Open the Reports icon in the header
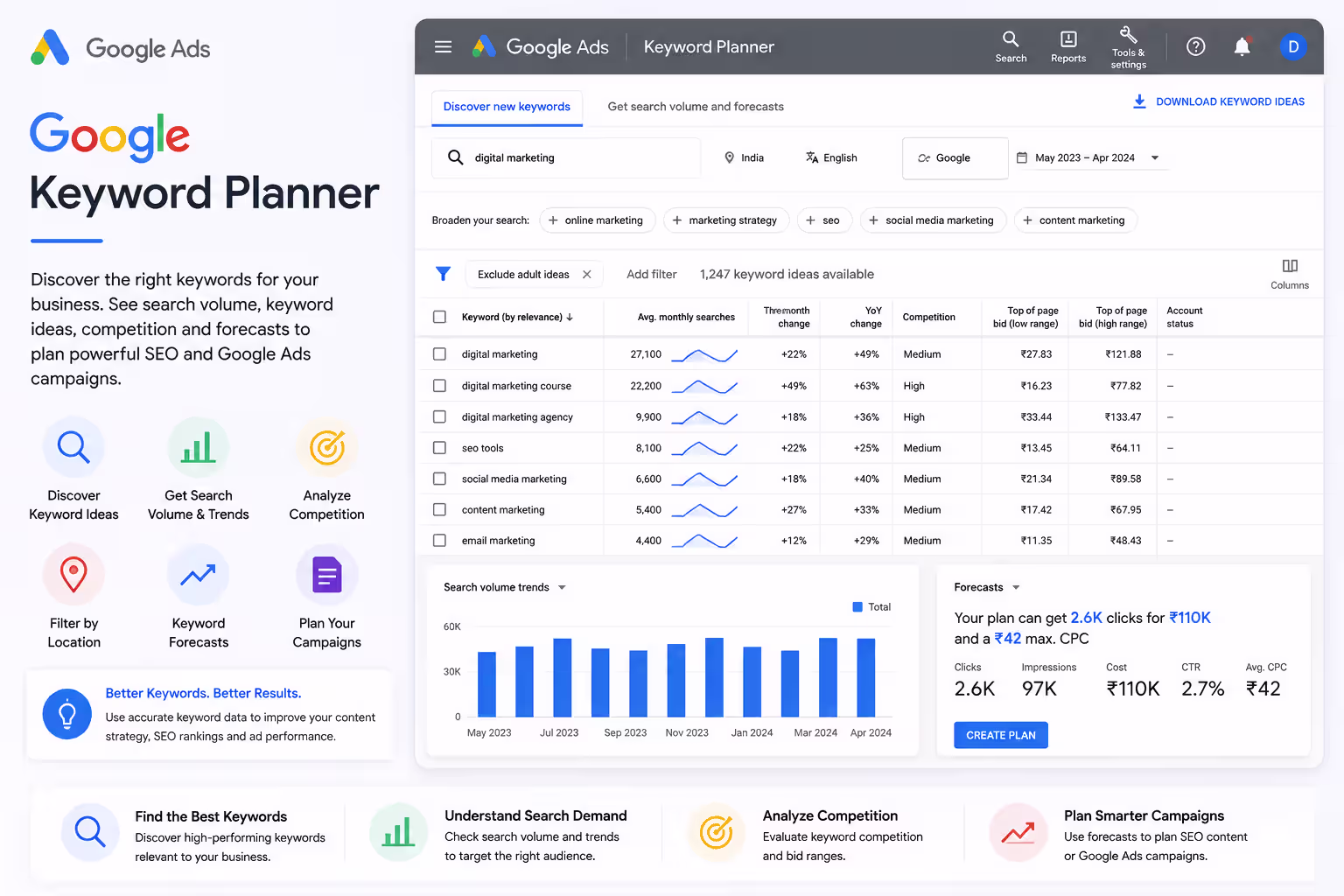1344x896 pixels. tap(1068, 38)
